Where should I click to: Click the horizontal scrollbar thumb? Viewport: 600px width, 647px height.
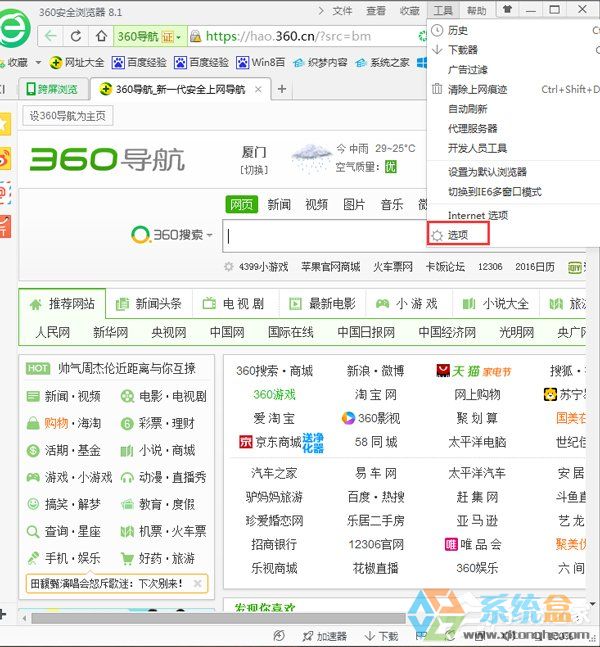click(x=219, y=618)
